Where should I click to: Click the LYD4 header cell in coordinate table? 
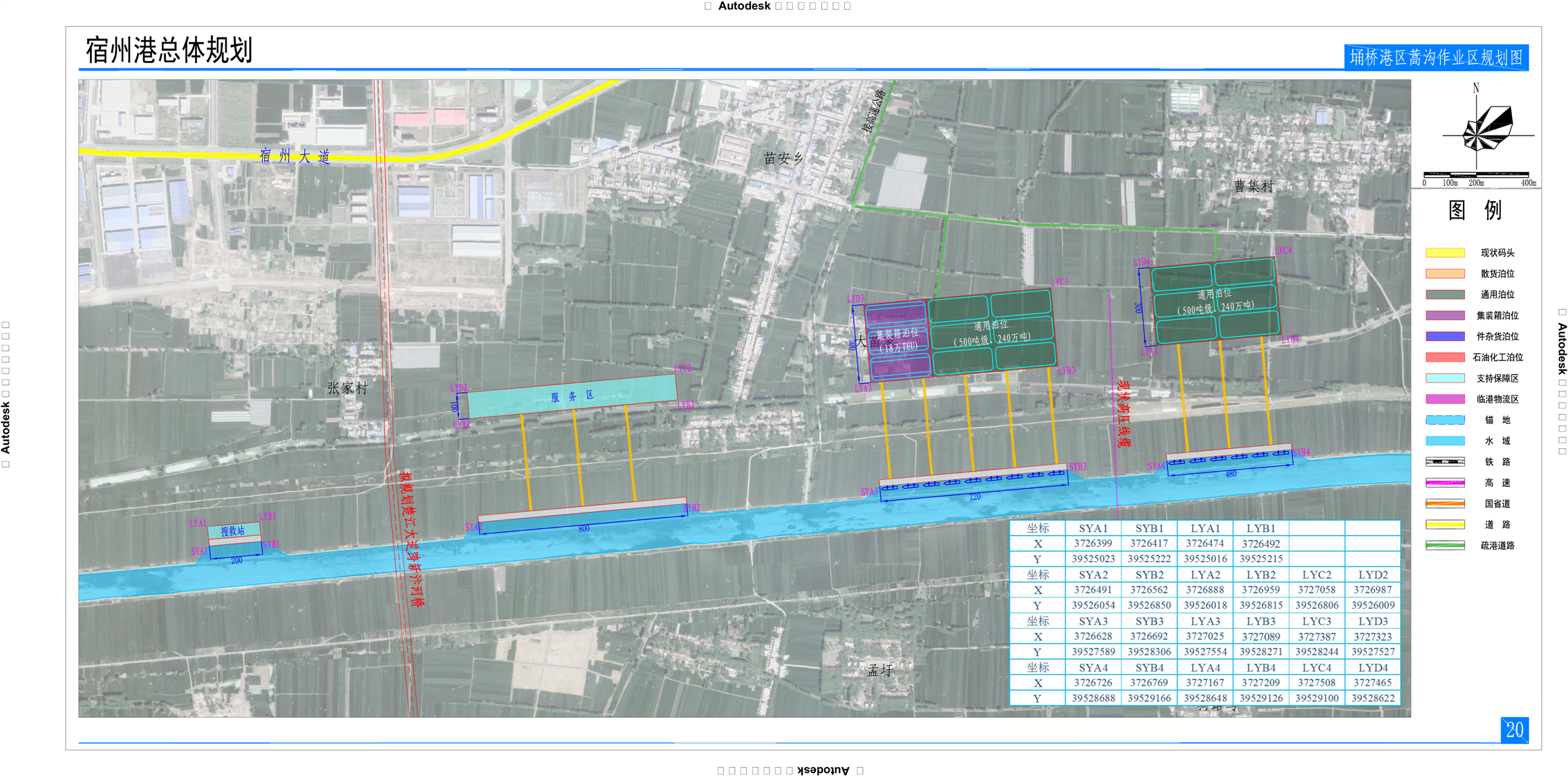point(1372,668)
